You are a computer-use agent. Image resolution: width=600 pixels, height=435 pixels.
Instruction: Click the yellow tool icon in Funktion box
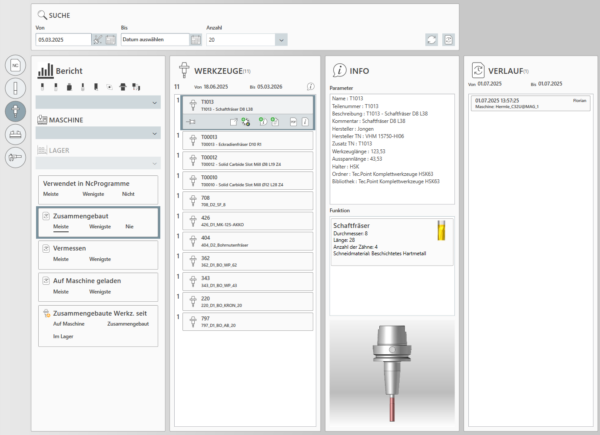442,232
